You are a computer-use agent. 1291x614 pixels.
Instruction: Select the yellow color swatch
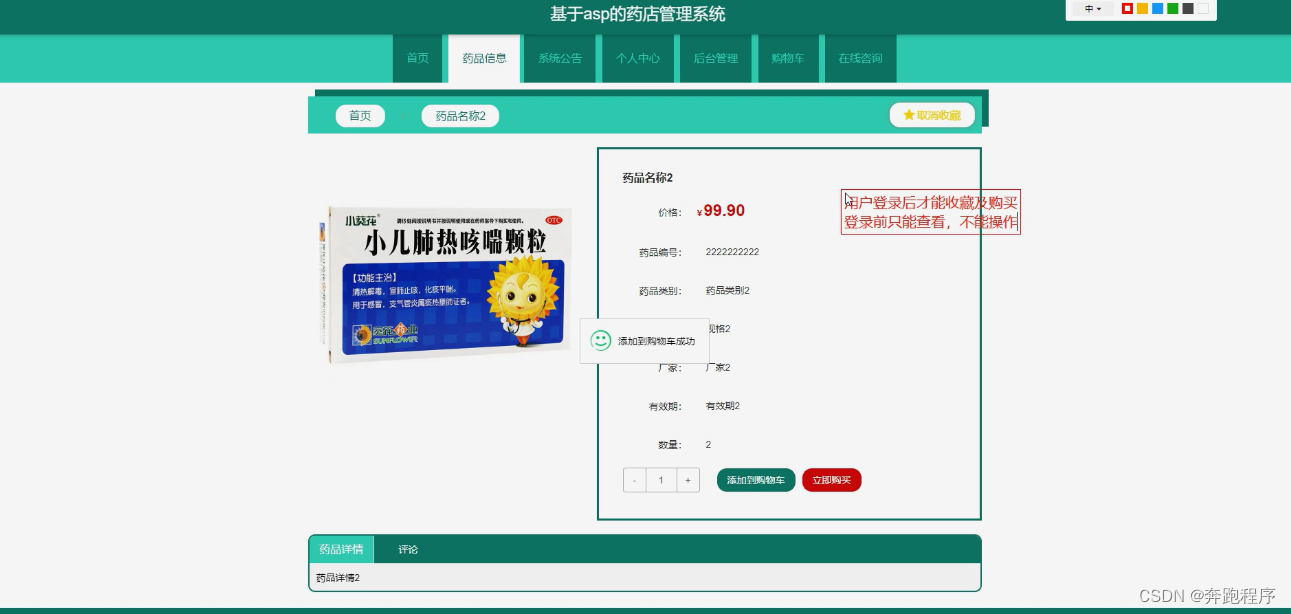[1142, 9]
